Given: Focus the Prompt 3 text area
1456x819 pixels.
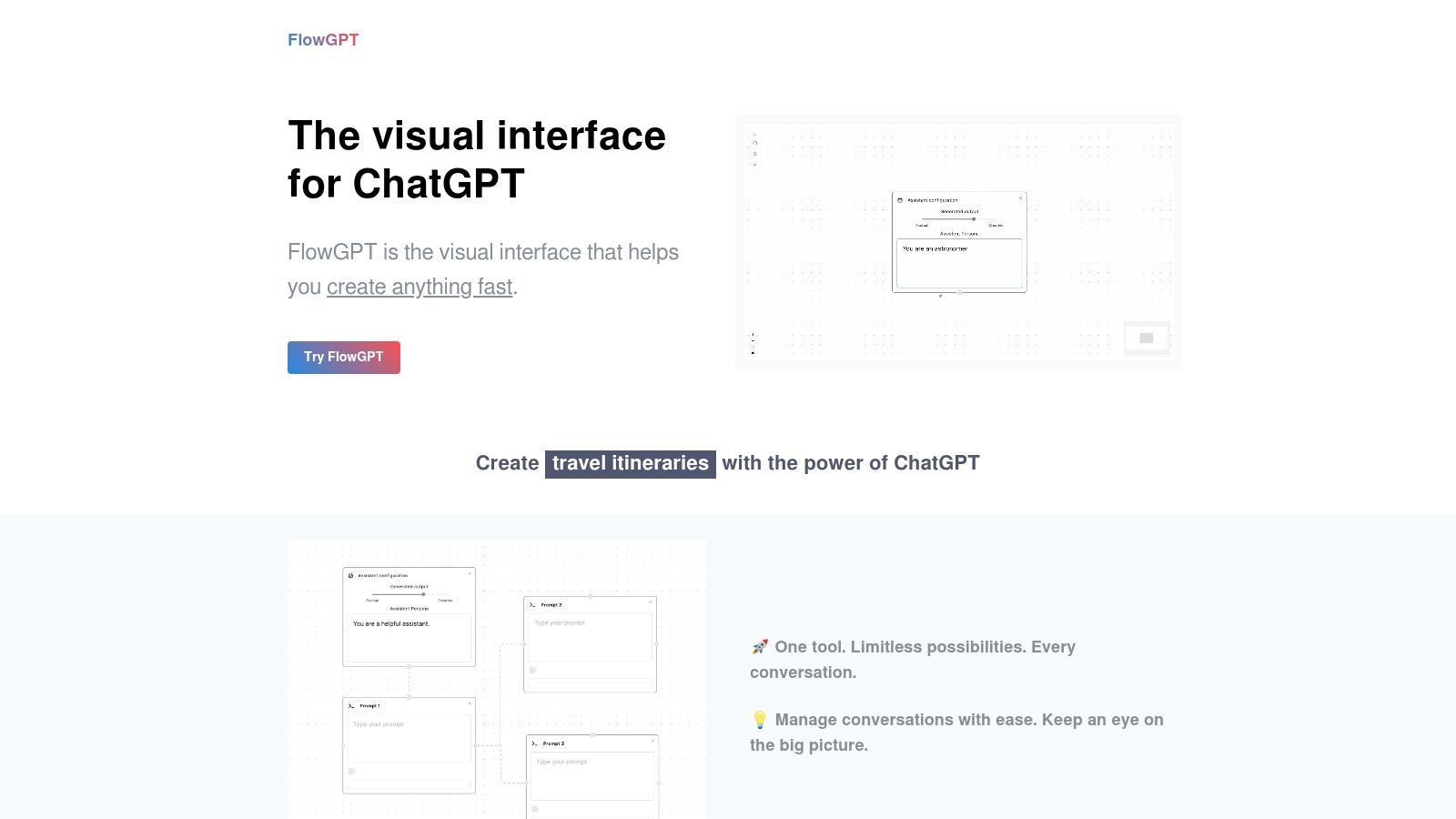Looking at the screenshot, I should 592,776.
